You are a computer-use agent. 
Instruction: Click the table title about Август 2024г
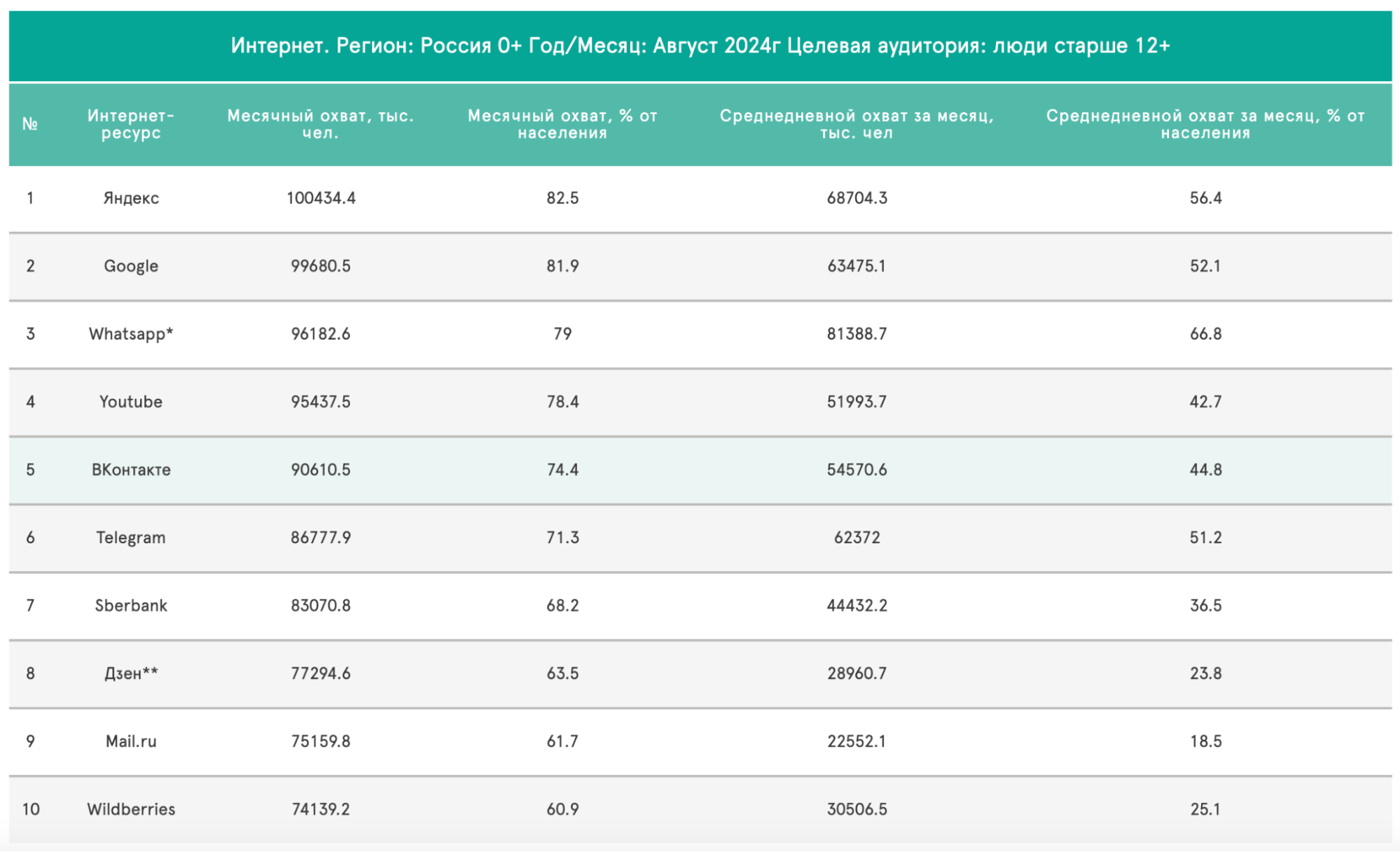(700, 46)
